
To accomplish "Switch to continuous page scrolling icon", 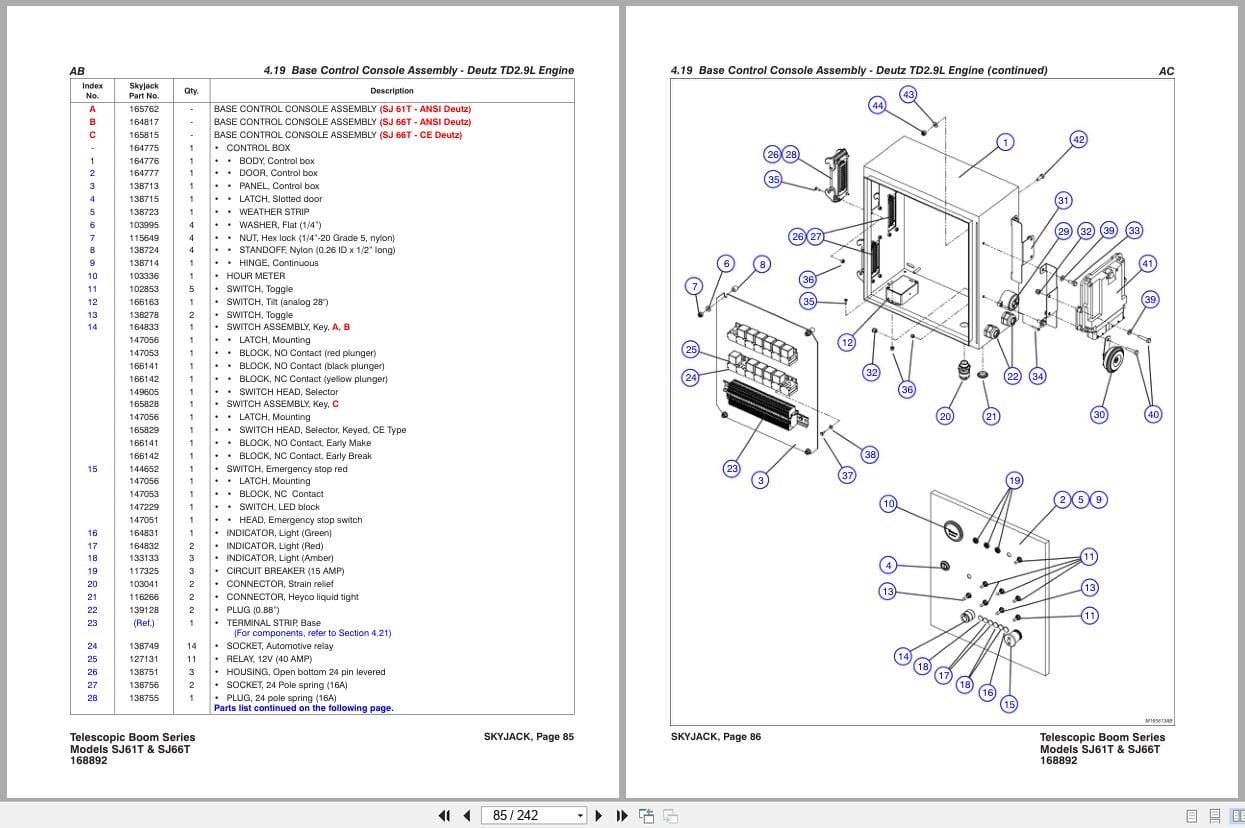I will coord(1213,815).
